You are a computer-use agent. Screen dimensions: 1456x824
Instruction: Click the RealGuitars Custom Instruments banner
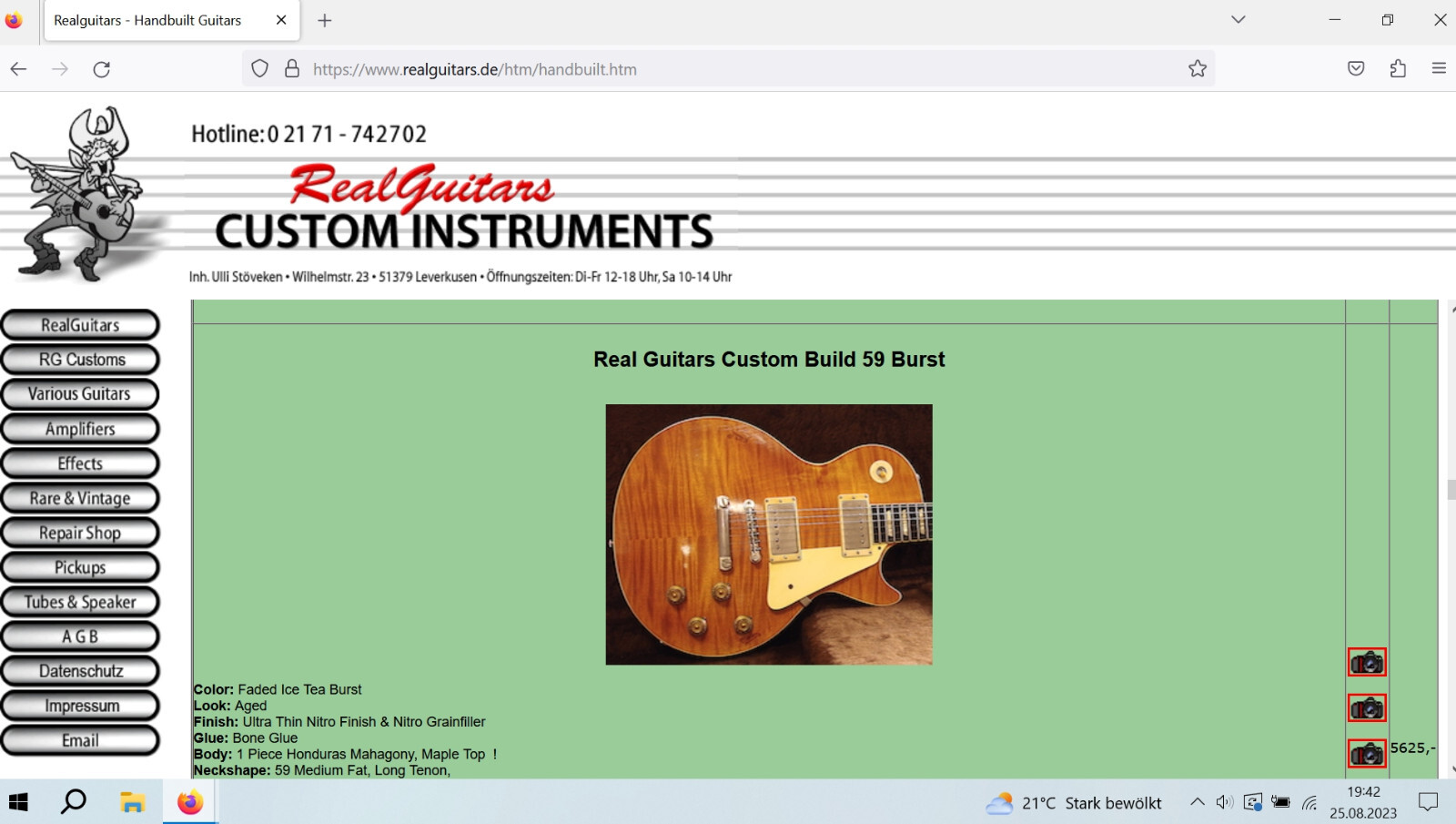click(x=464, y=208)
